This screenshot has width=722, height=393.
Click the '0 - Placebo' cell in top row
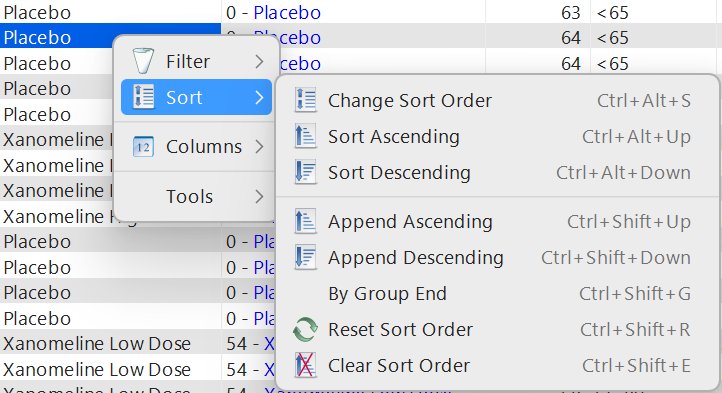(x=353, y=12)
